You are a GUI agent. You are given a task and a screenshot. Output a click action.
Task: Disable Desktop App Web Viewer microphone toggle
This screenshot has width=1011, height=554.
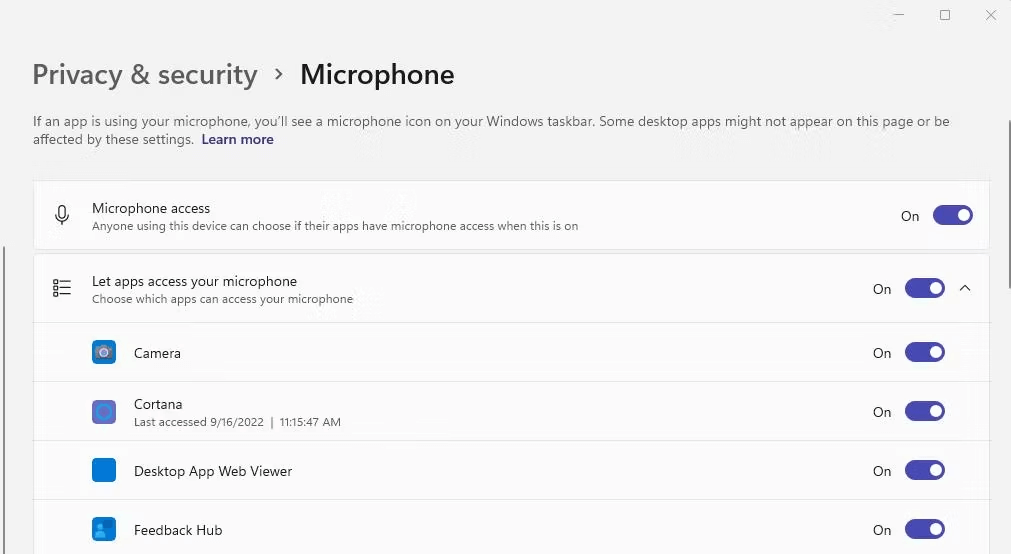924,470
